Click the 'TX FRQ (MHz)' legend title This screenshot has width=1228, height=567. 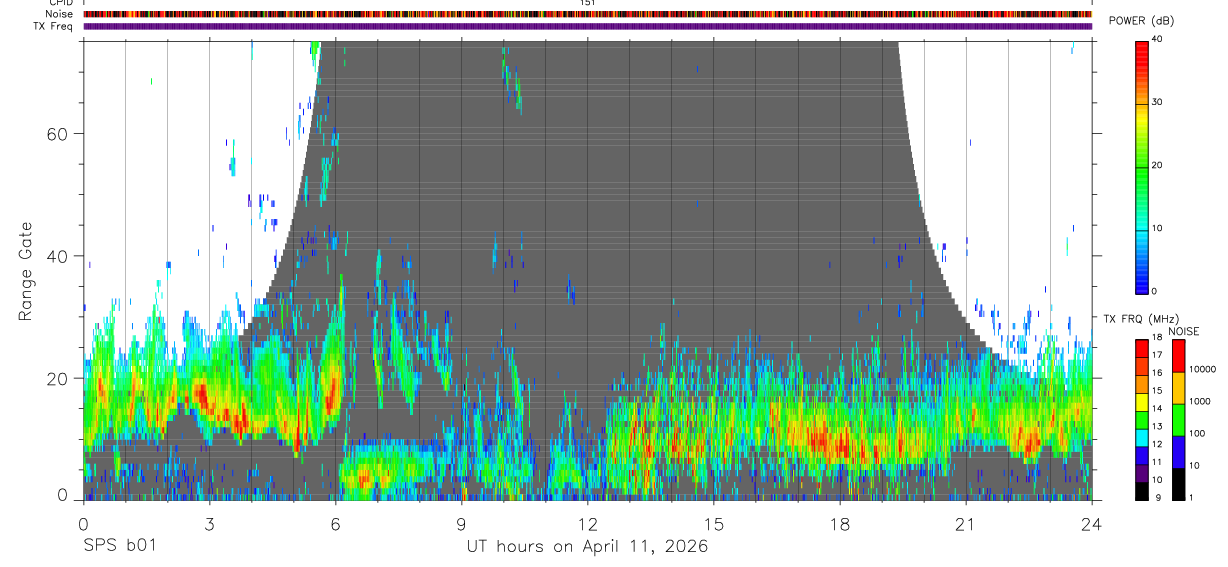1141,319
